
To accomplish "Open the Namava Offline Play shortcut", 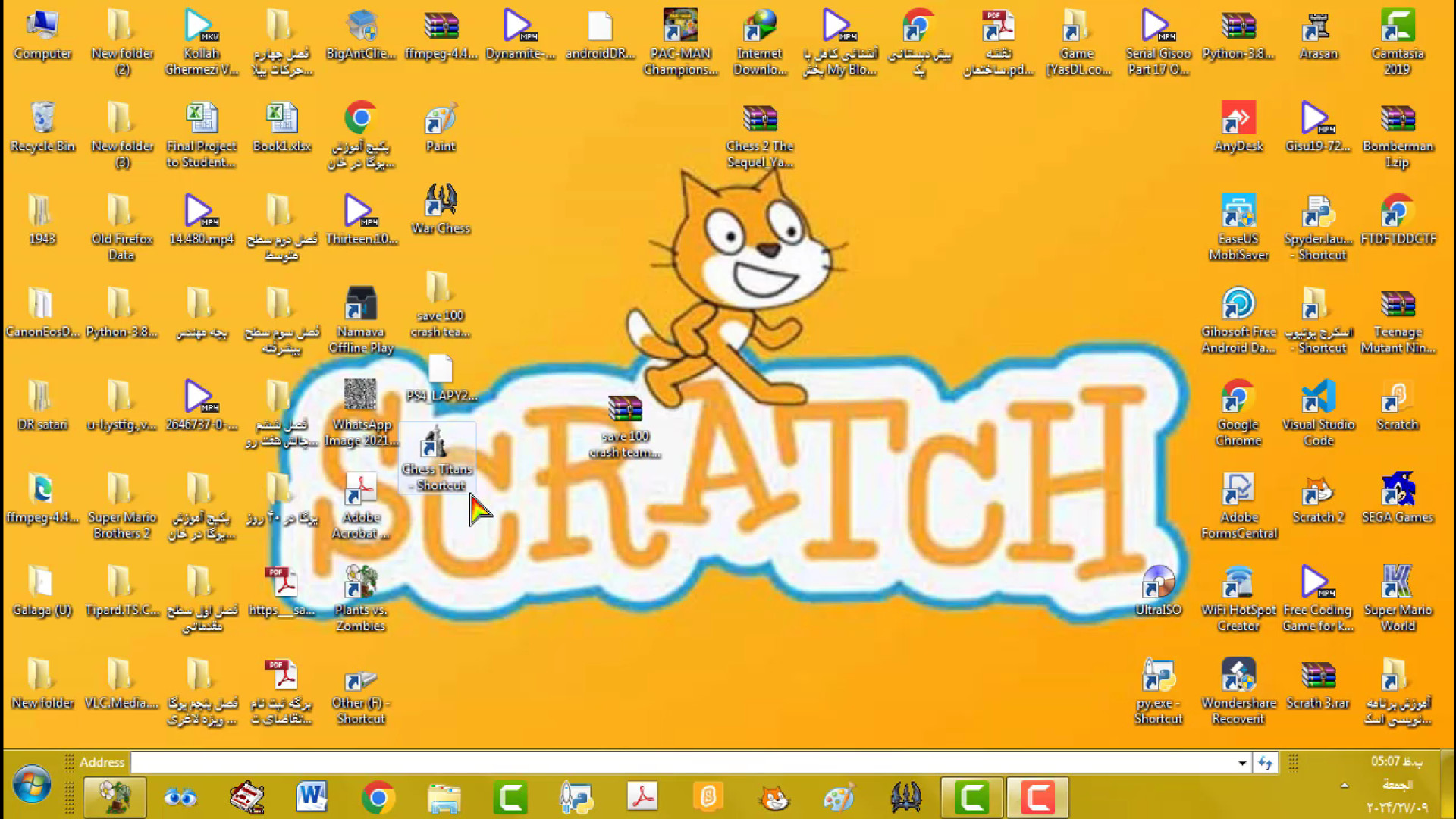I will click(361, 321).
